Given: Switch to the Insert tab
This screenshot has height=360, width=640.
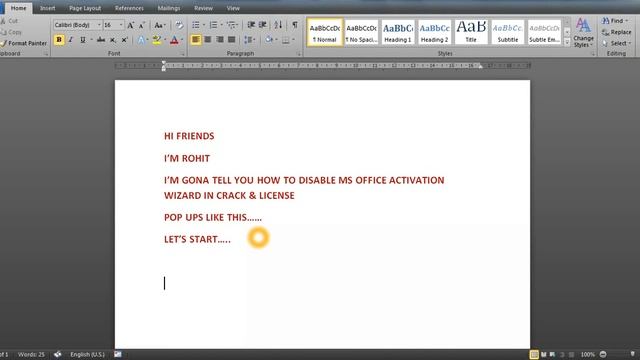Looking at the screenshot, I should pyautogui.click(x=47, y=8).
